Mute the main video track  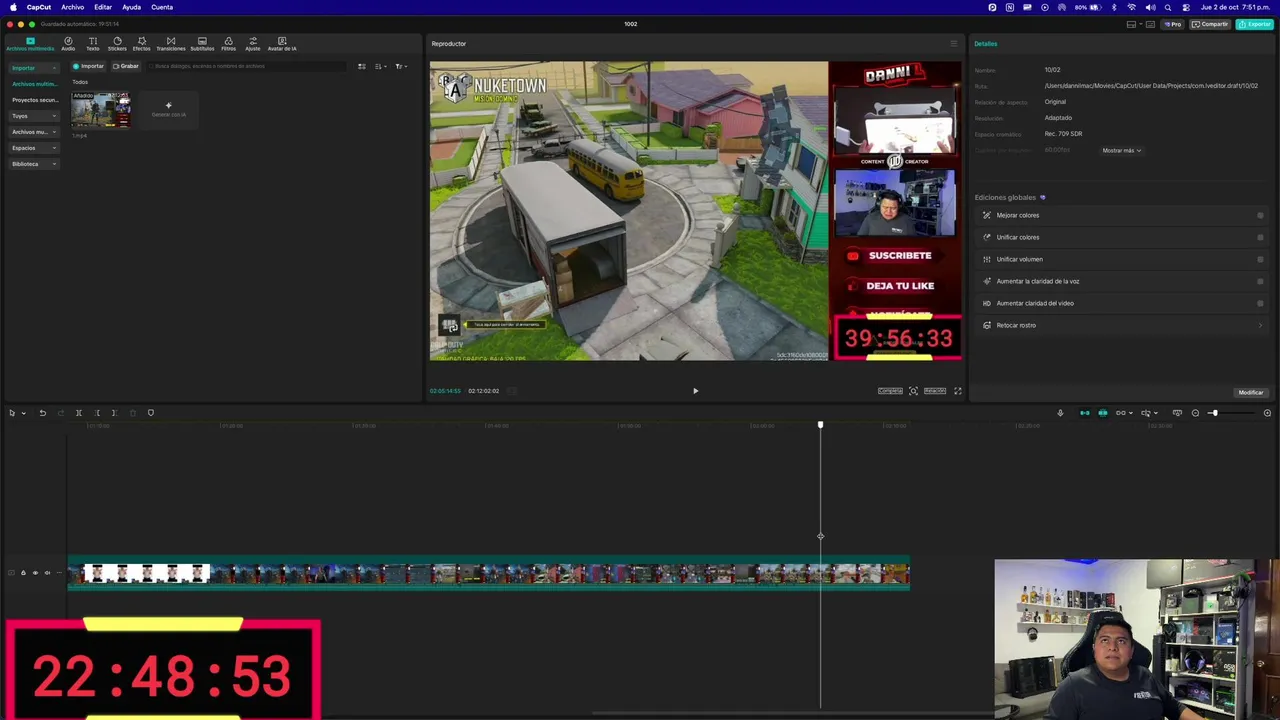click(x=47, y=573)
